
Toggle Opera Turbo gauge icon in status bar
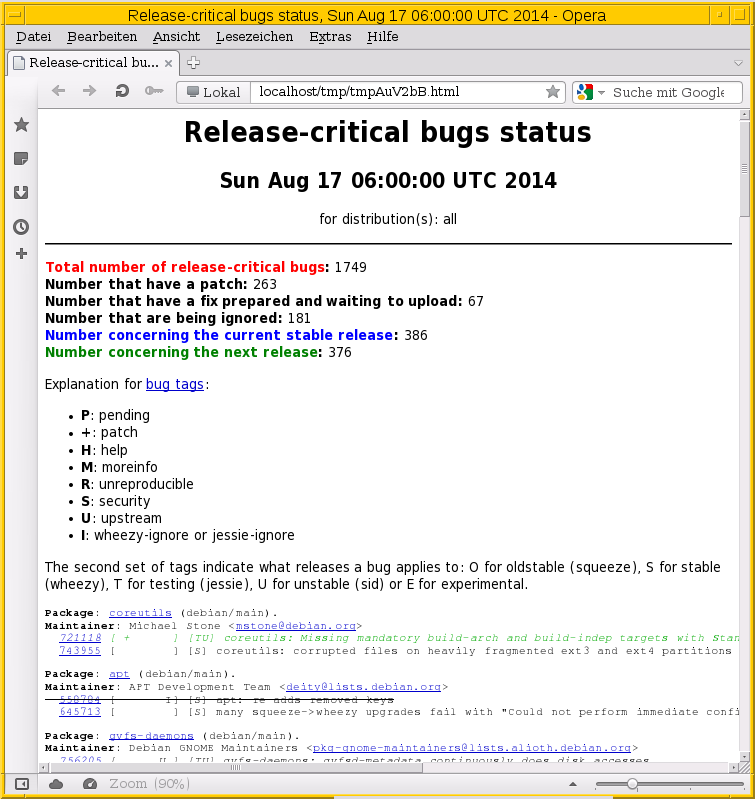click(90, 784)
